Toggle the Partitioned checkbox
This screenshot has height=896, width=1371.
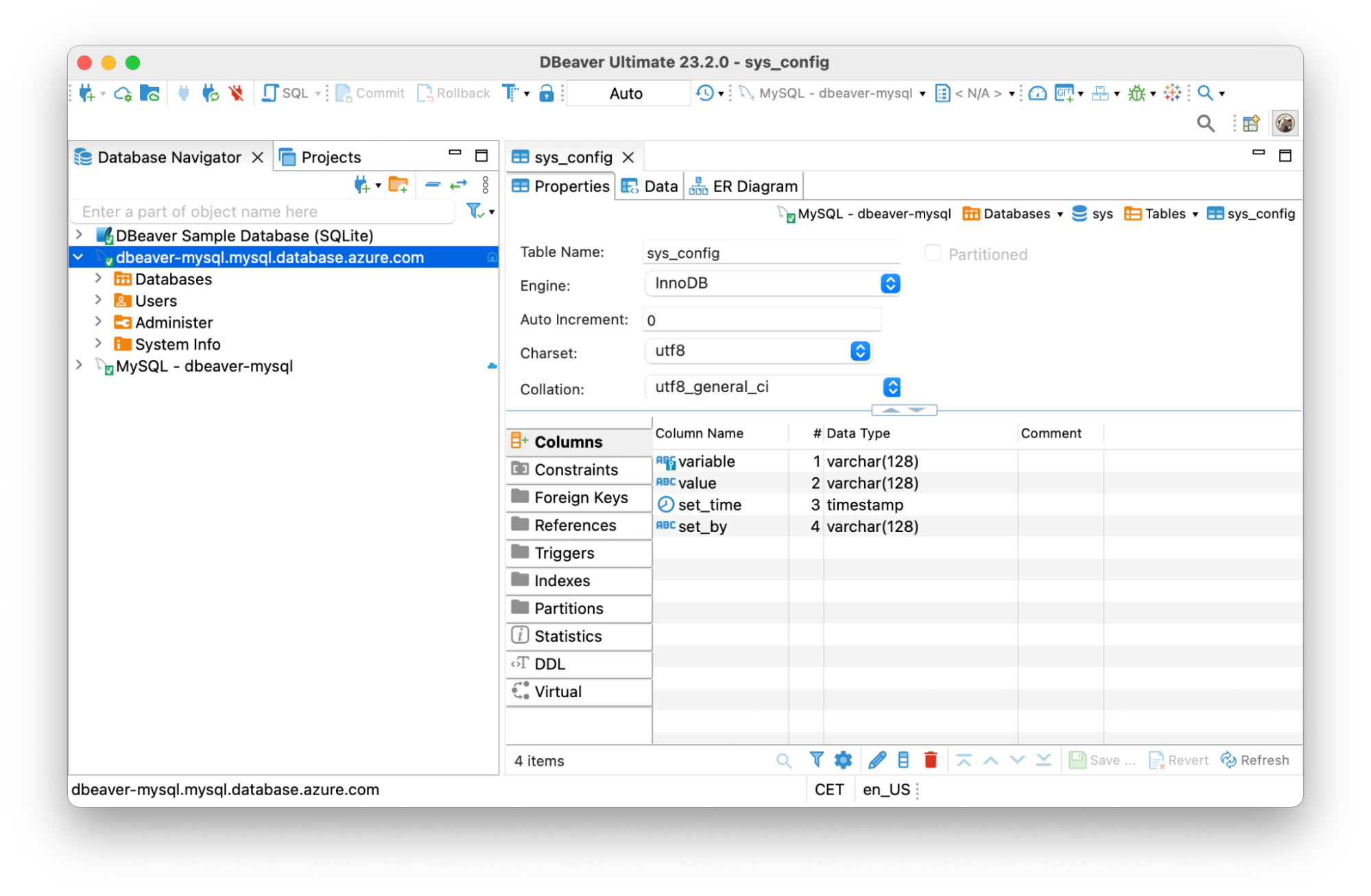point(933,254)
